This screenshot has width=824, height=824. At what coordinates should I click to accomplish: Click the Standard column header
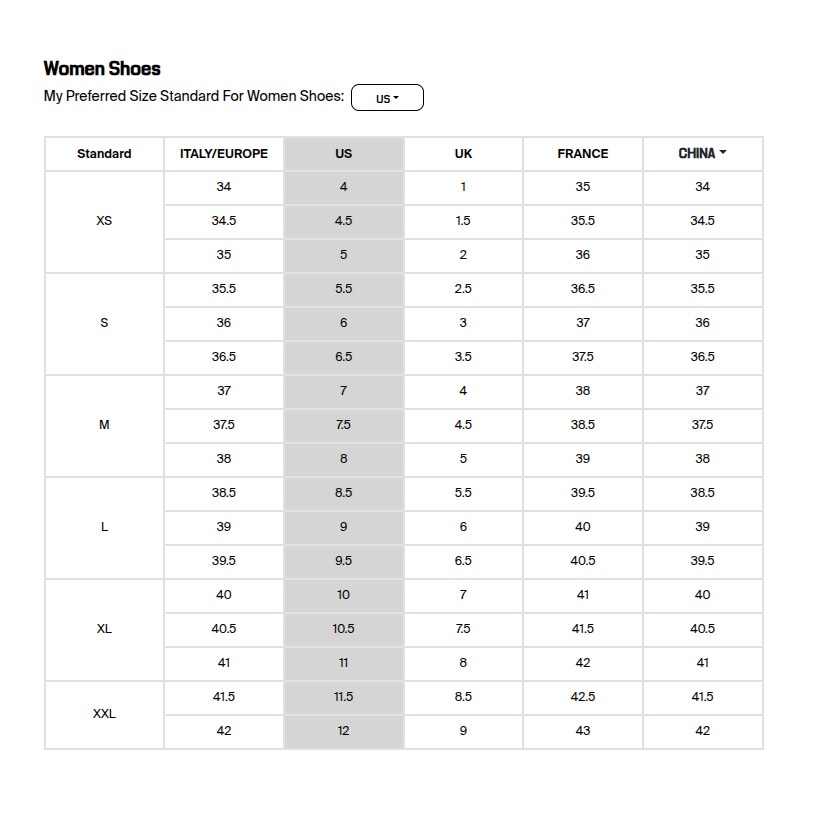104,154
